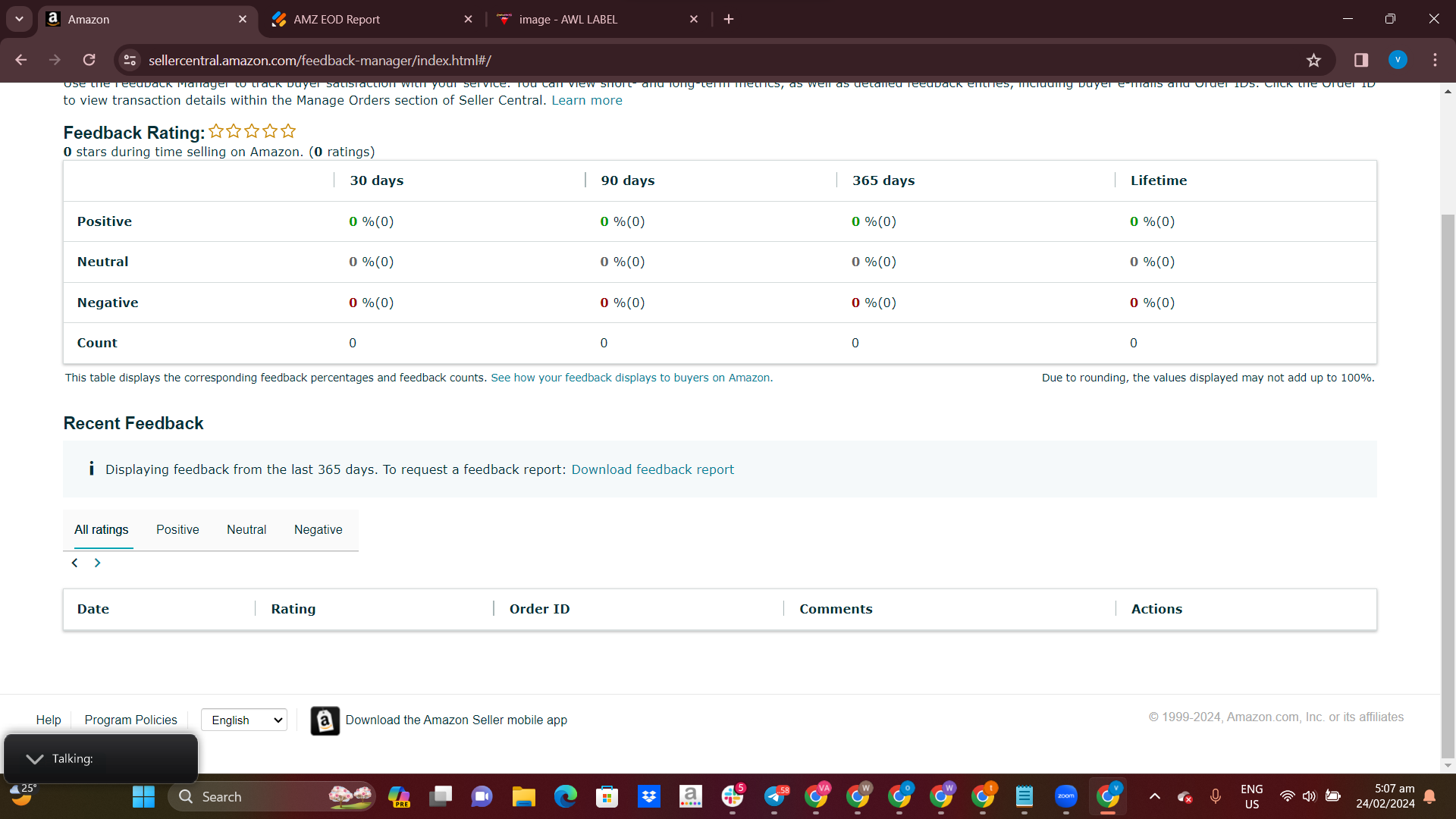1456x819 pixels.
Task: Open a new browser tab
Action: tap(729, 19)
